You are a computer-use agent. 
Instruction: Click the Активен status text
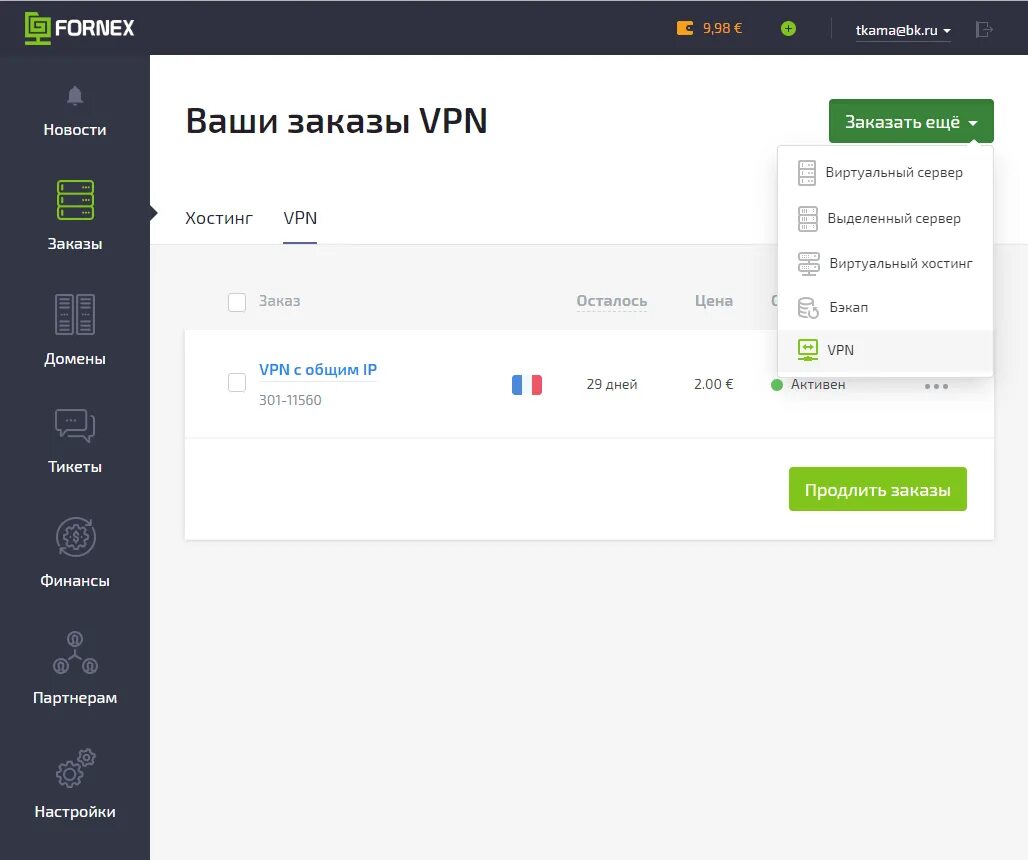coord(818,384)
